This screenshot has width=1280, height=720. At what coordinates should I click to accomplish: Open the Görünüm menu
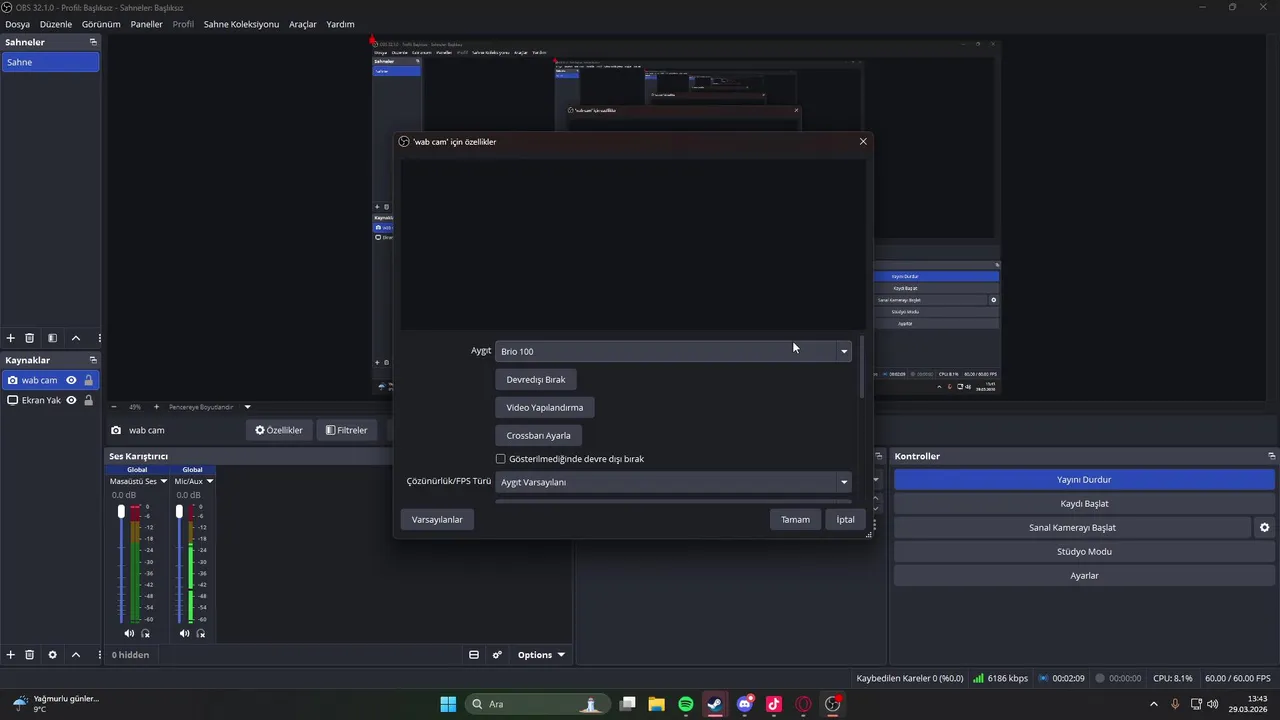coord(101,24)
